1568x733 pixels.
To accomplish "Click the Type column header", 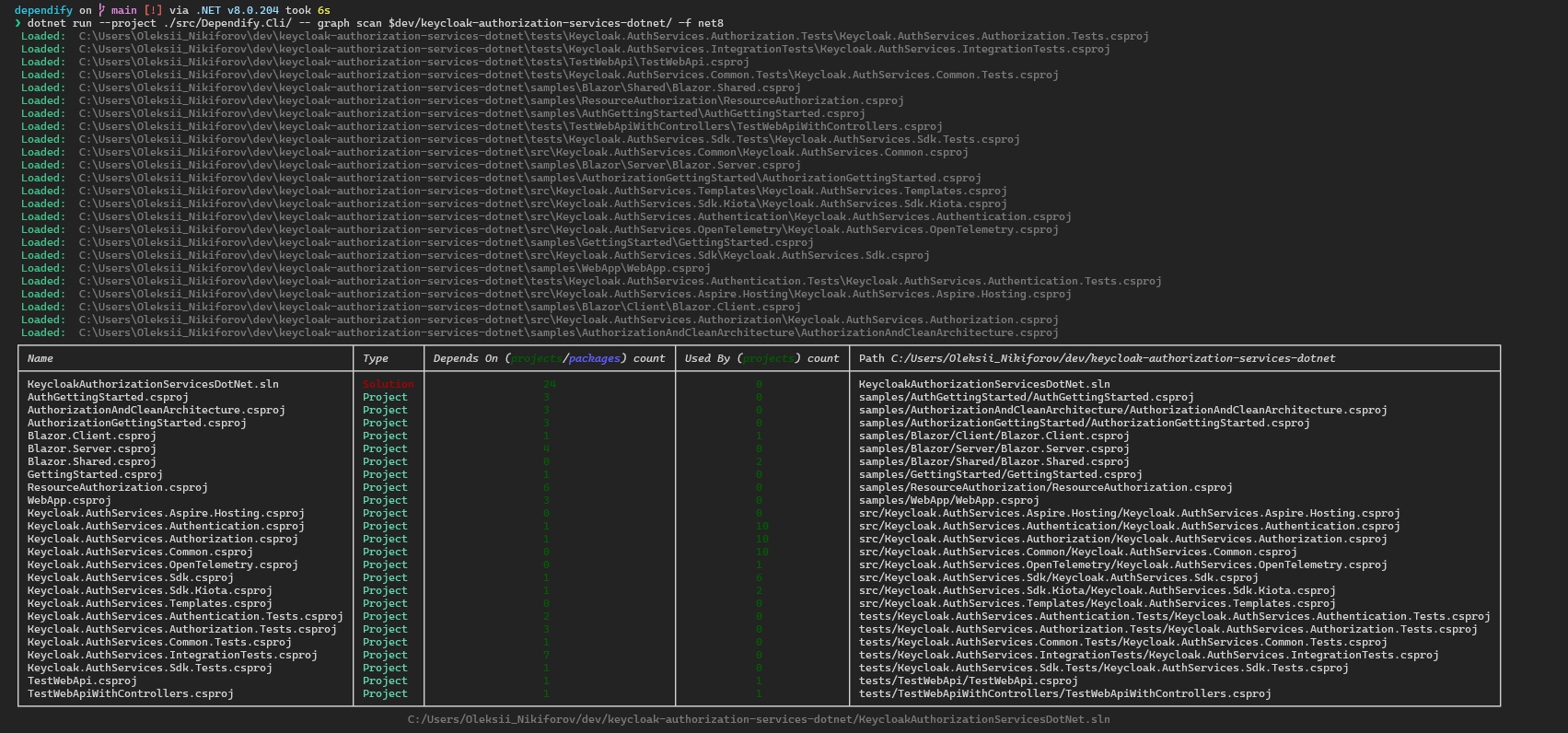I will (x=376, y=358).
